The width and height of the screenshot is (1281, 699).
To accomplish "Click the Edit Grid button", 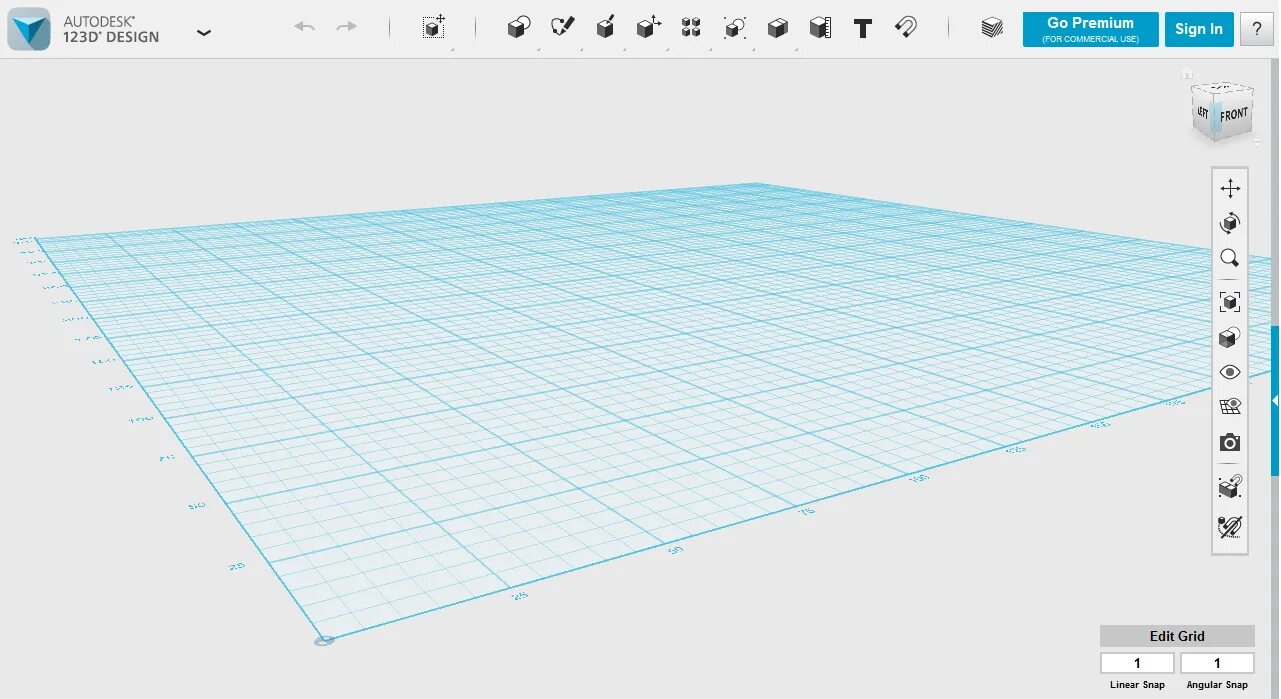I will 1177,636.
